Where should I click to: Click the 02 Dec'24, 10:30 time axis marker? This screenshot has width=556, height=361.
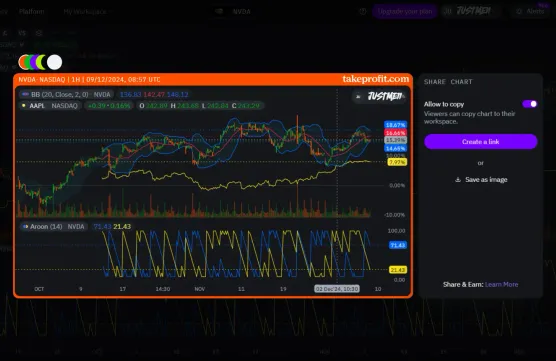(x=337, y=289)
